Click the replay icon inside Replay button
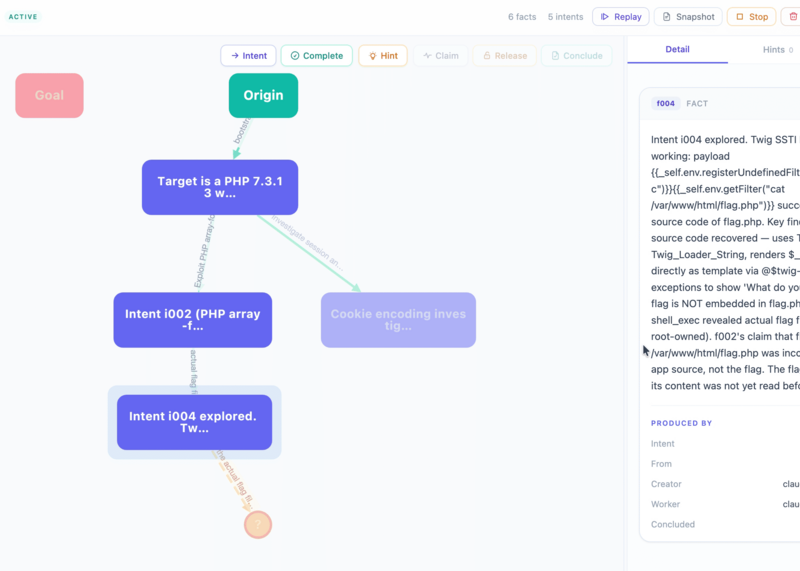The image size is (800, 571). click(x=605, y=17)
